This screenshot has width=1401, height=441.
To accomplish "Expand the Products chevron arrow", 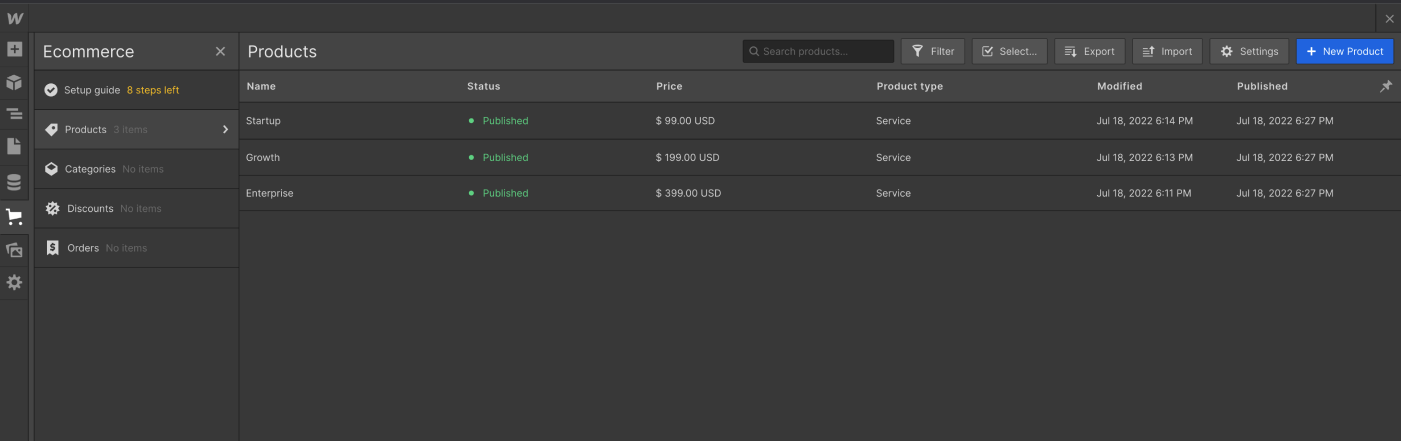I will tap(225, 130).
